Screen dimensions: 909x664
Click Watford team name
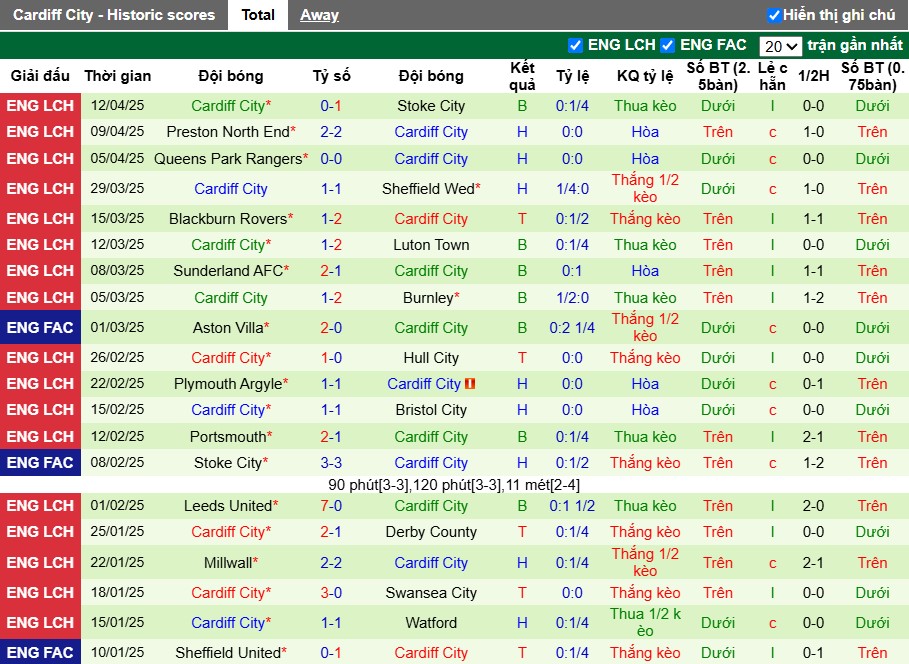coord(431,623)
